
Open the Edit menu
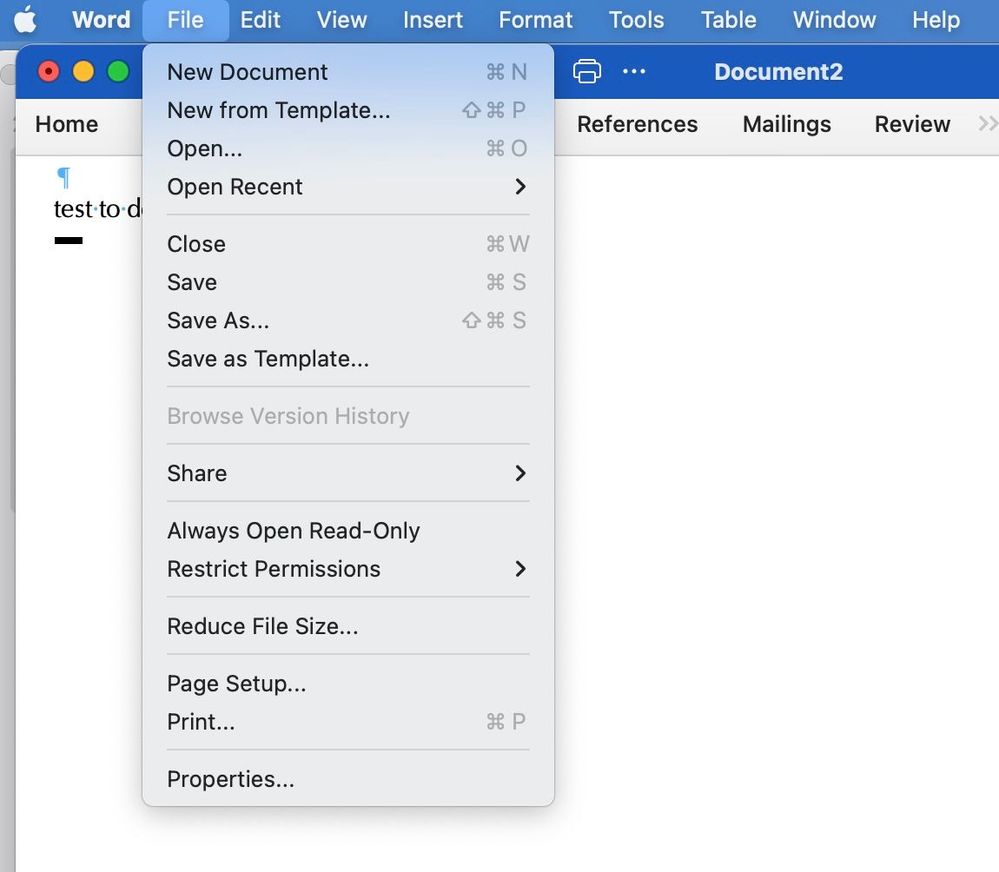click(x=260, y=20)
